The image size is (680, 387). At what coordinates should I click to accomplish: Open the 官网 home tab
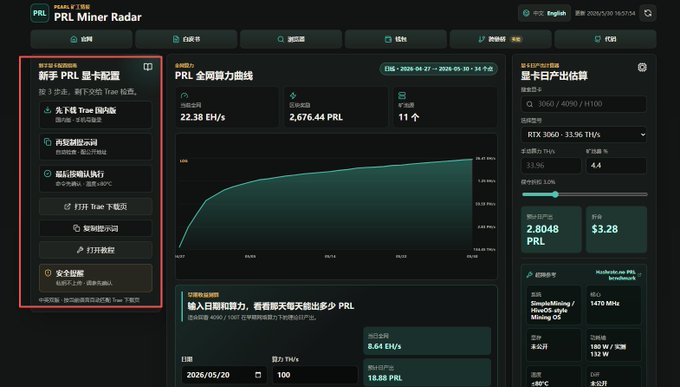pyautogui.click(x=82, y=39)
